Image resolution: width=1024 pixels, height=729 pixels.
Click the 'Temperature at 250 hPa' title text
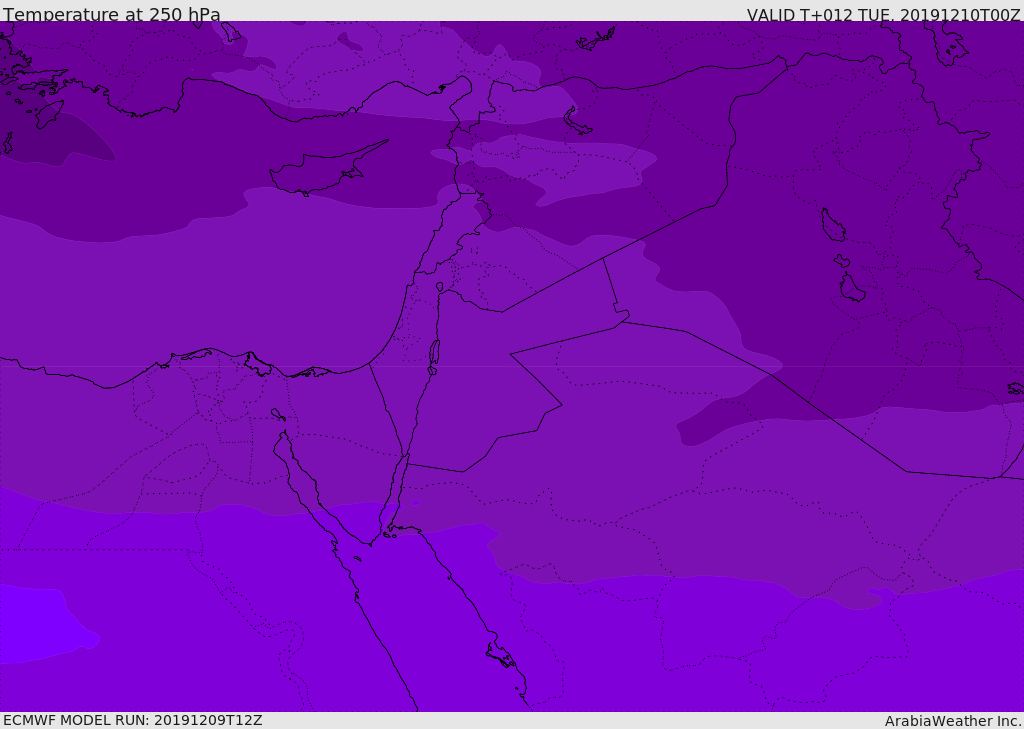click(x=112, y=14)
